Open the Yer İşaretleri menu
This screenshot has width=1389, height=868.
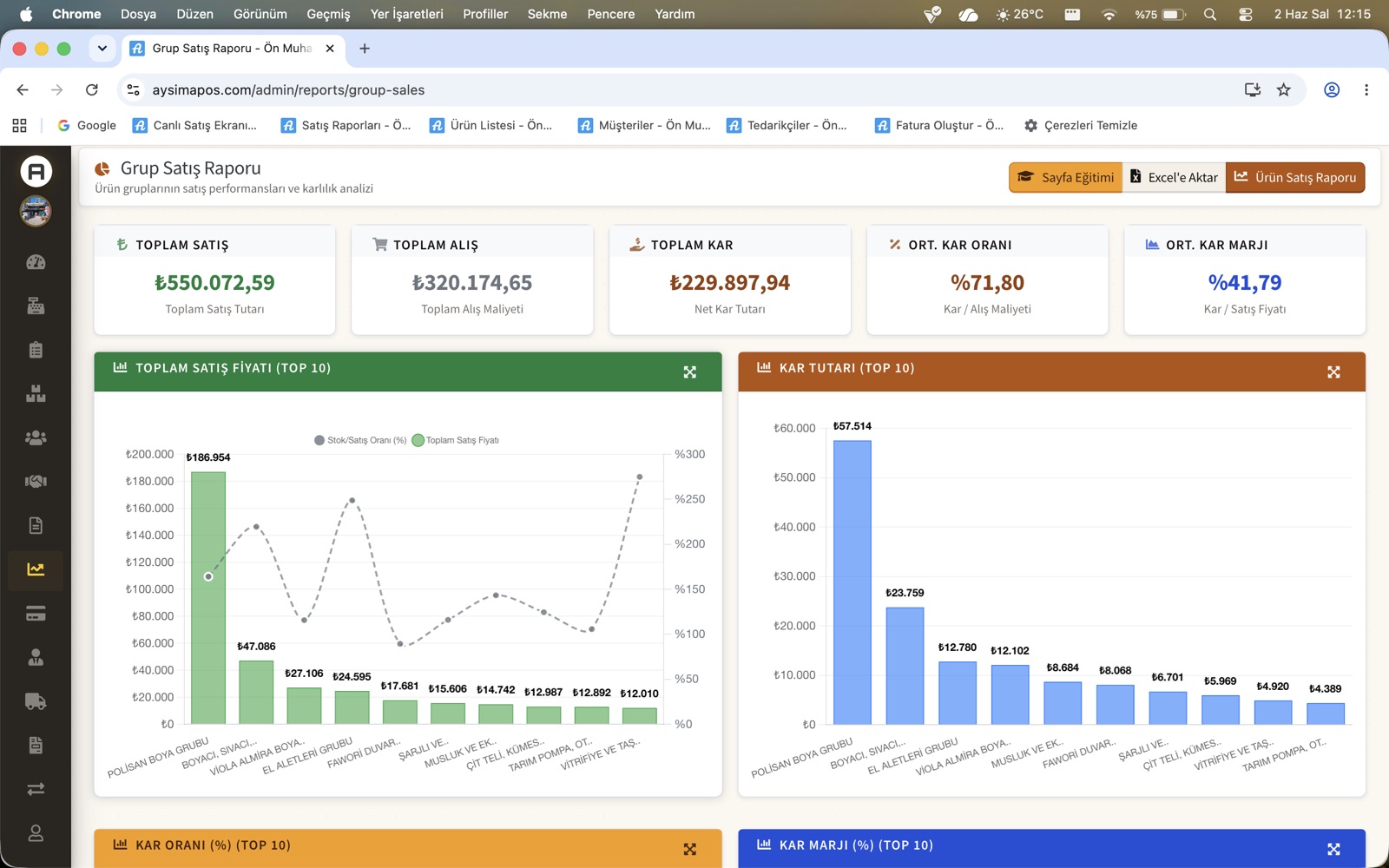pyautogui.click(x=406, y=14)
